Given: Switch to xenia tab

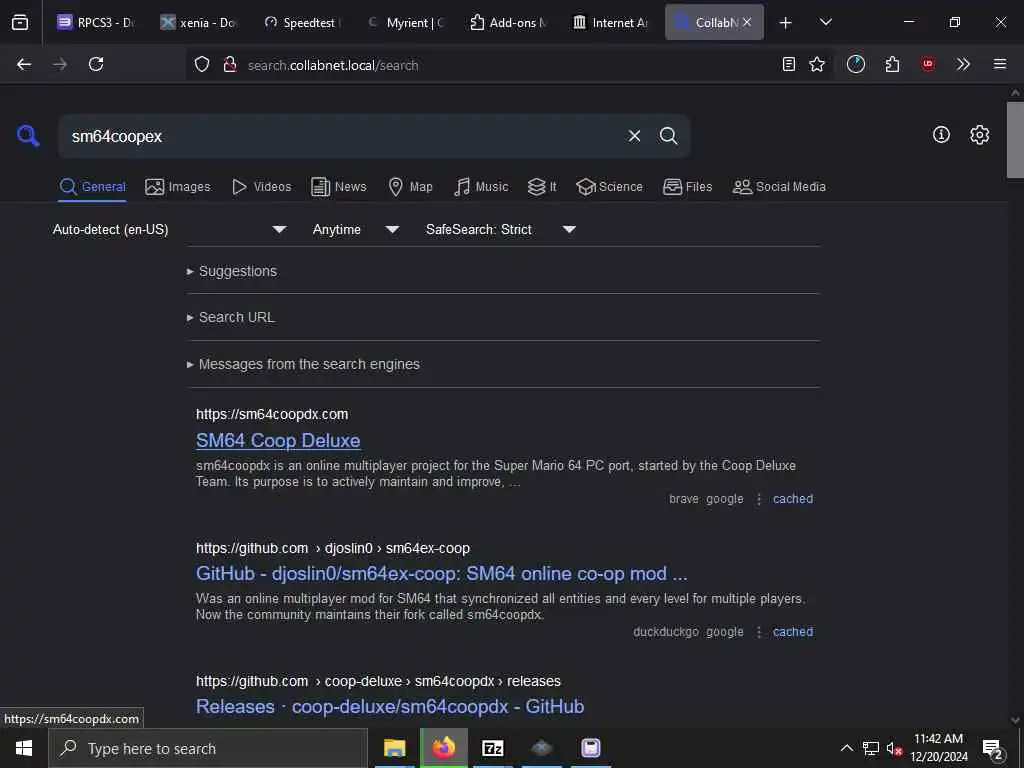Looking at the screenshot, I should [199, 22].
